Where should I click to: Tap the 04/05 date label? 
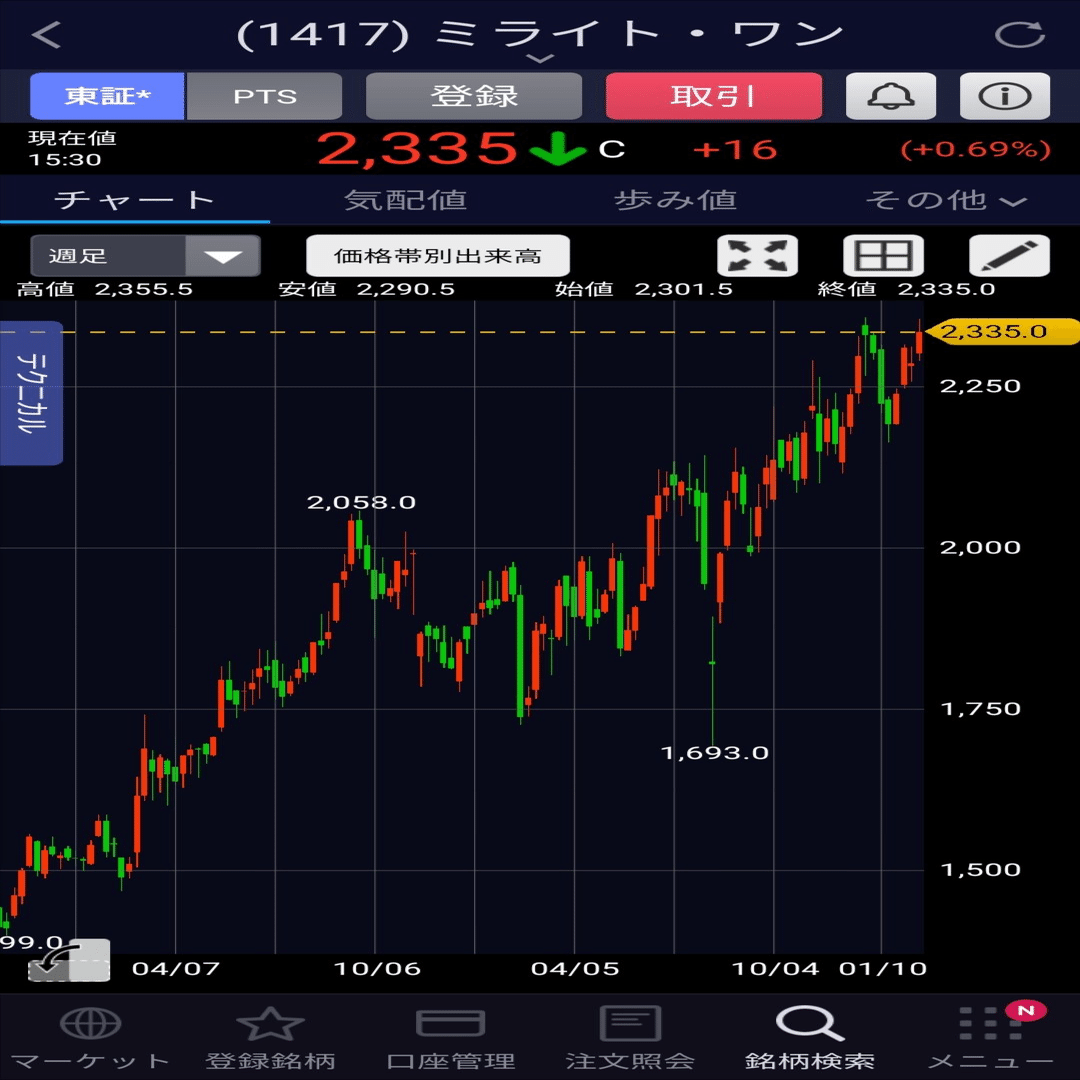(575, 968)
